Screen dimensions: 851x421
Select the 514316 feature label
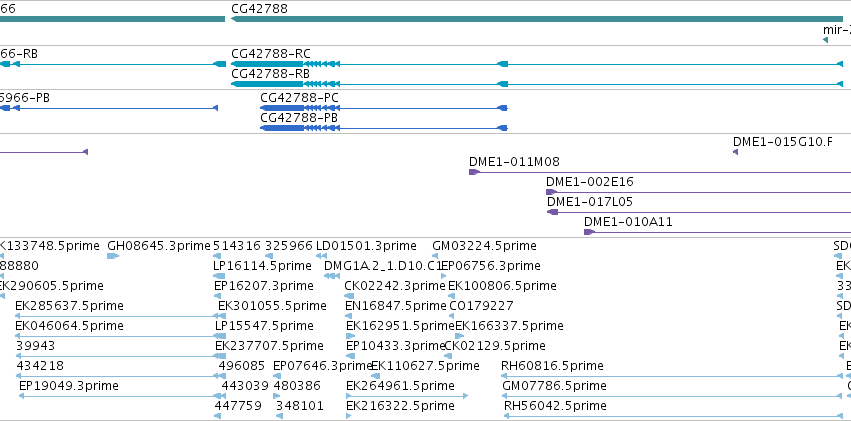click(237, 246)
